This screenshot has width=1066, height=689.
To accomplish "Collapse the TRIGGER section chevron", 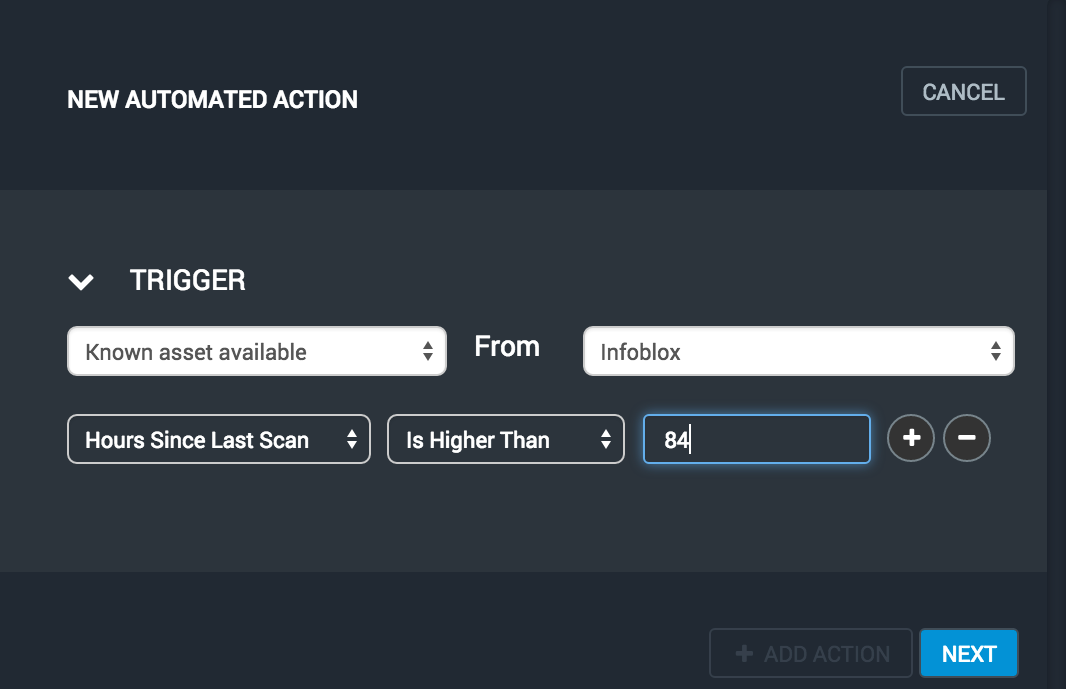I will pyautogui.click(x=81, y=282).
